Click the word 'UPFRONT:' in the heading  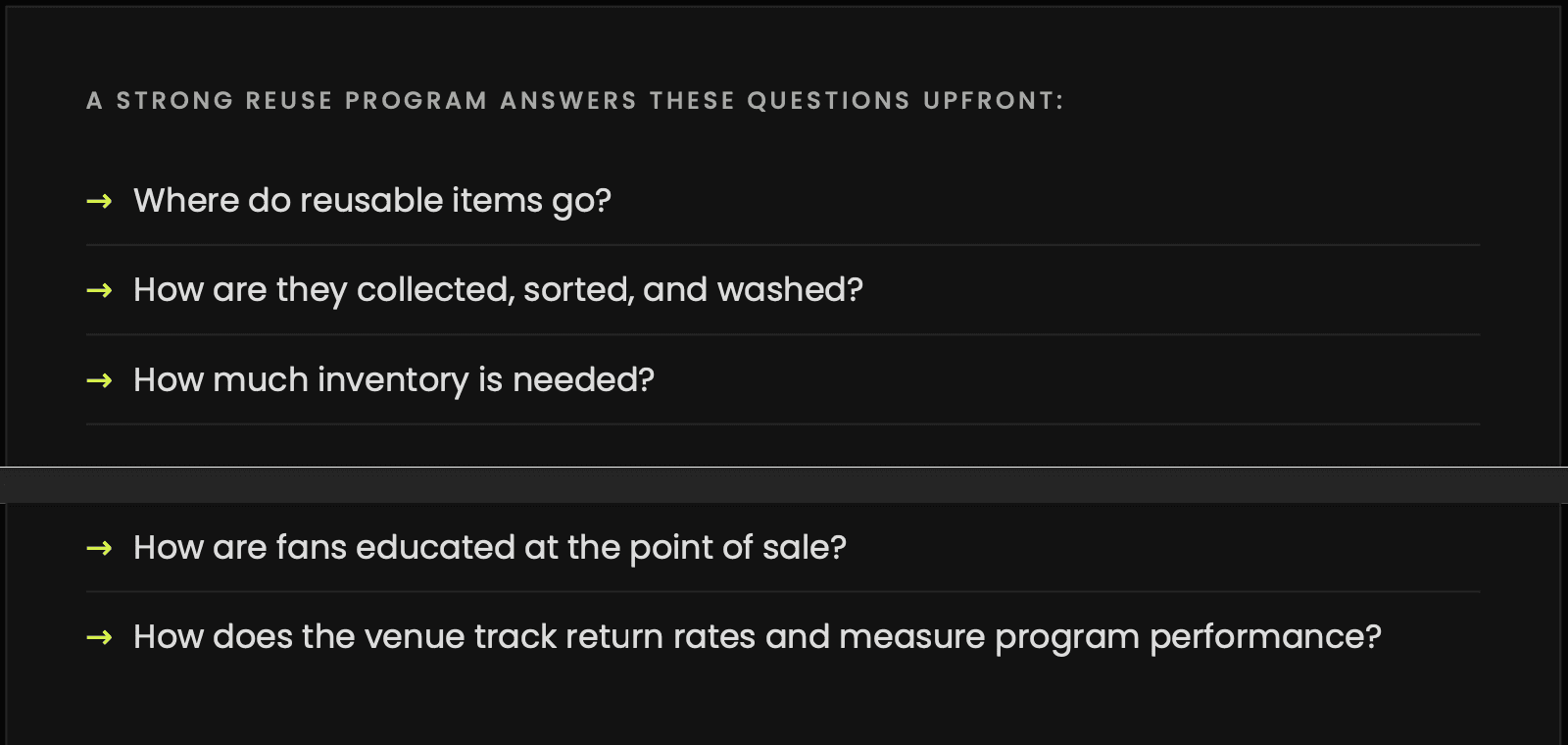pyautogui.click(x=994, y=101)
